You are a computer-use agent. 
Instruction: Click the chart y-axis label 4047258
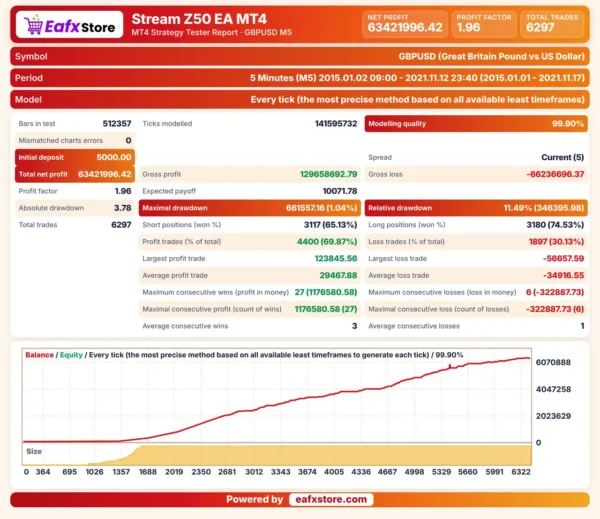point(553,389)
